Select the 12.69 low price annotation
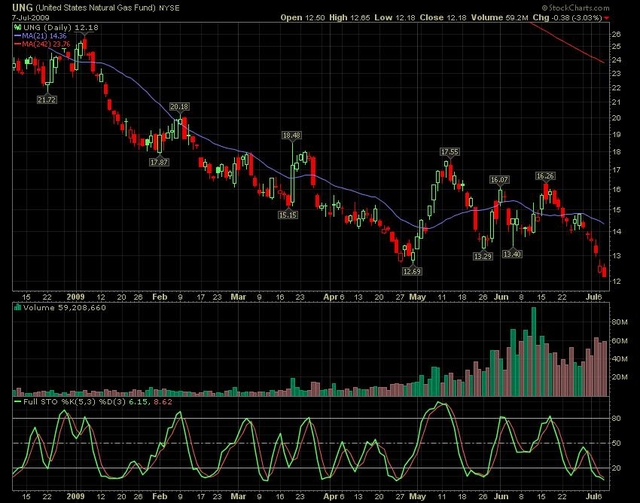The height and width of the screenshot is (503, 640). coord(409,270)
